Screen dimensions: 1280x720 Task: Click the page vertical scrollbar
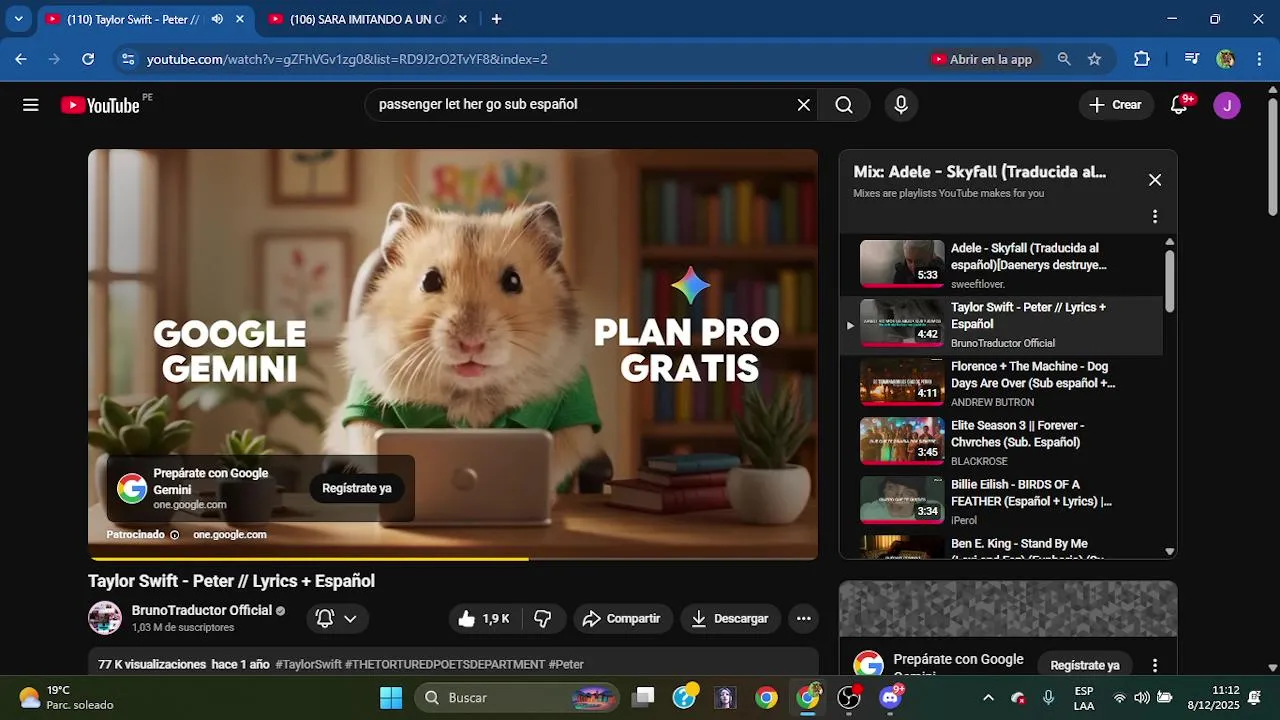[x=1272, y=155]
